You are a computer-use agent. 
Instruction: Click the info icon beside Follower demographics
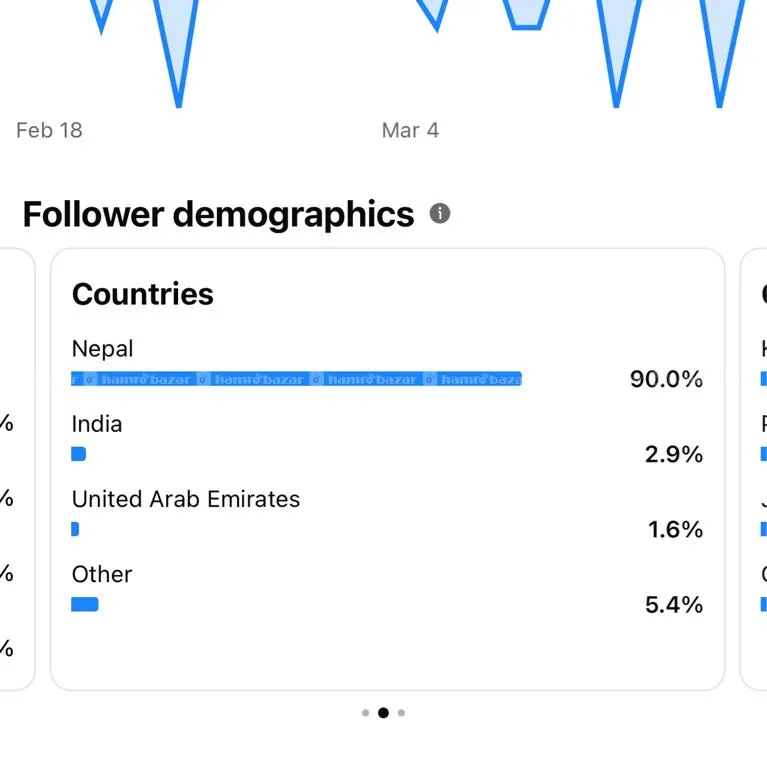[x=440, y=213]
